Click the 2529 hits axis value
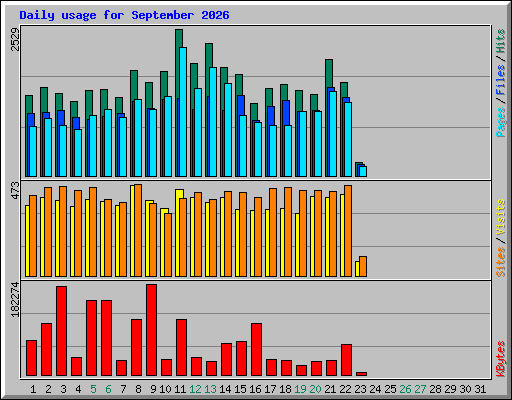This screenshot has height=400, width=512. (x=15, y=39)
